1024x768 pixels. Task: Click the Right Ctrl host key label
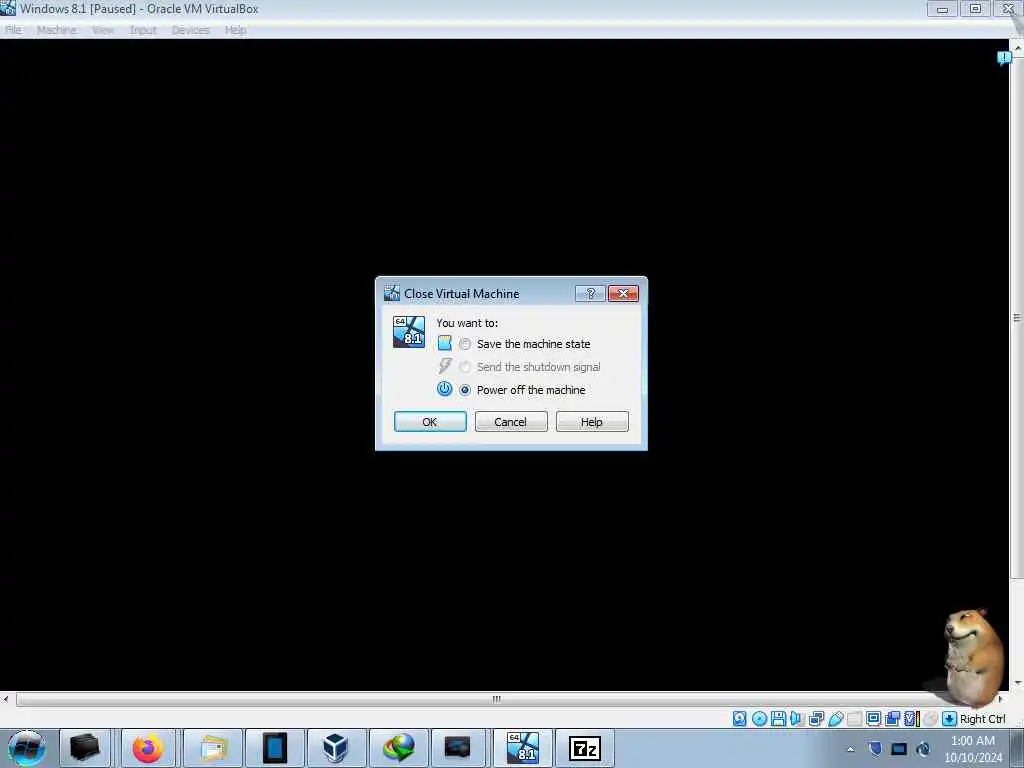[983, 719]
